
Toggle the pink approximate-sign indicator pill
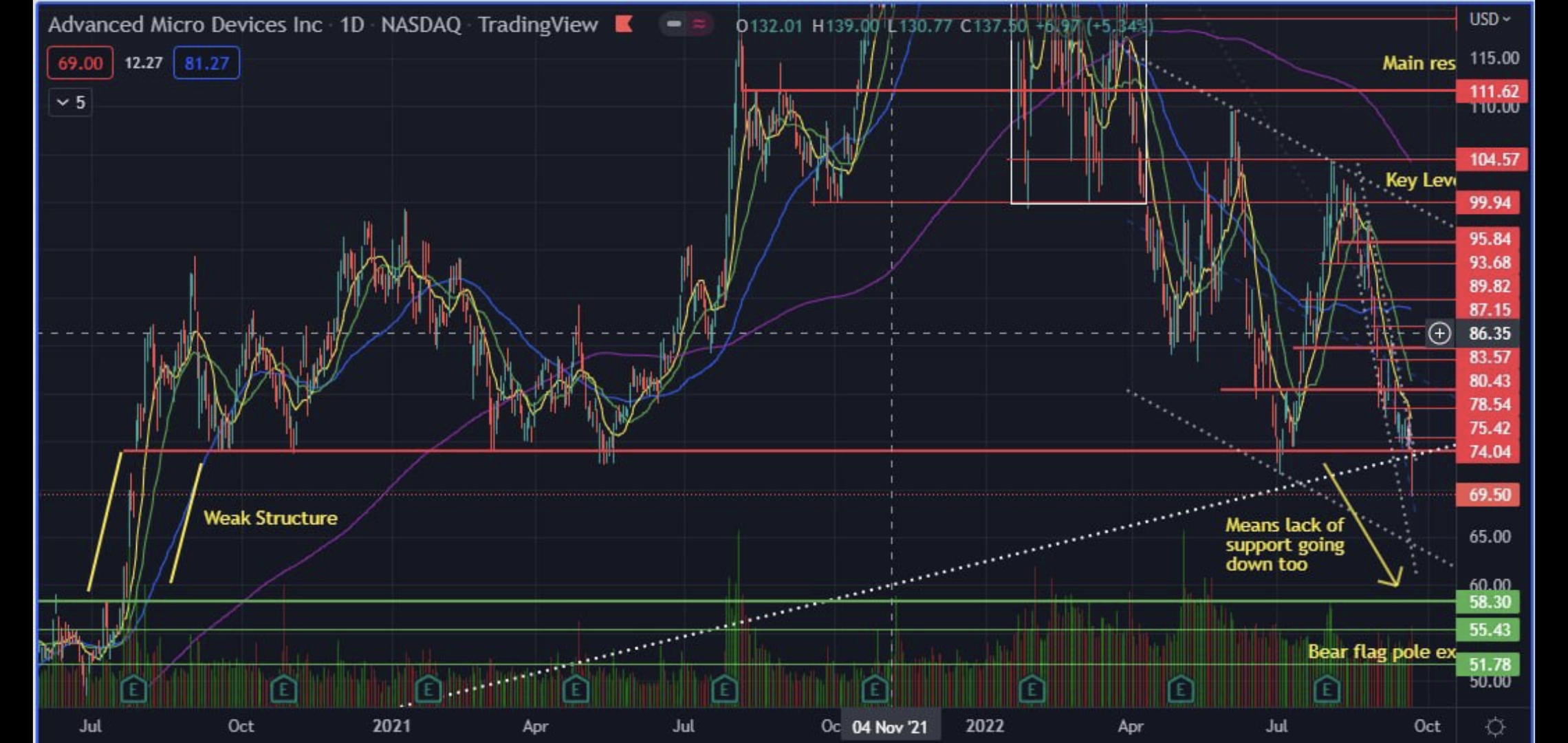point(699,25)
